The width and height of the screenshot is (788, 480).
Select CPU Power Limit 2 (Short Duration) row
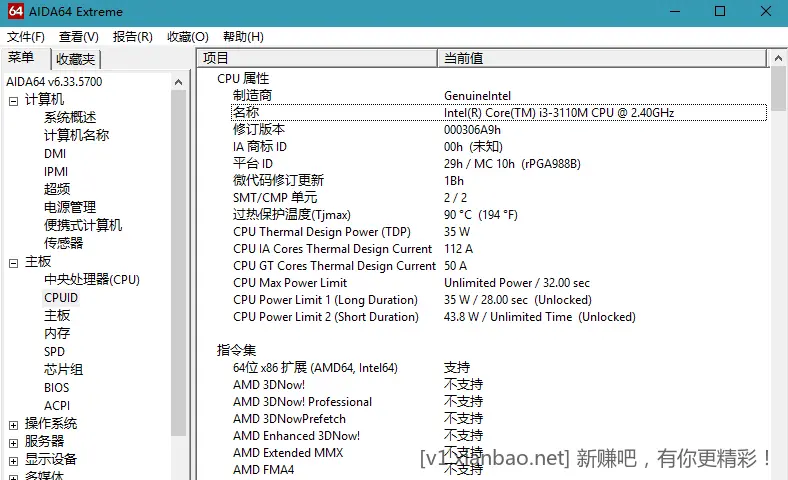pyautogui.click(x=499, y=317)
